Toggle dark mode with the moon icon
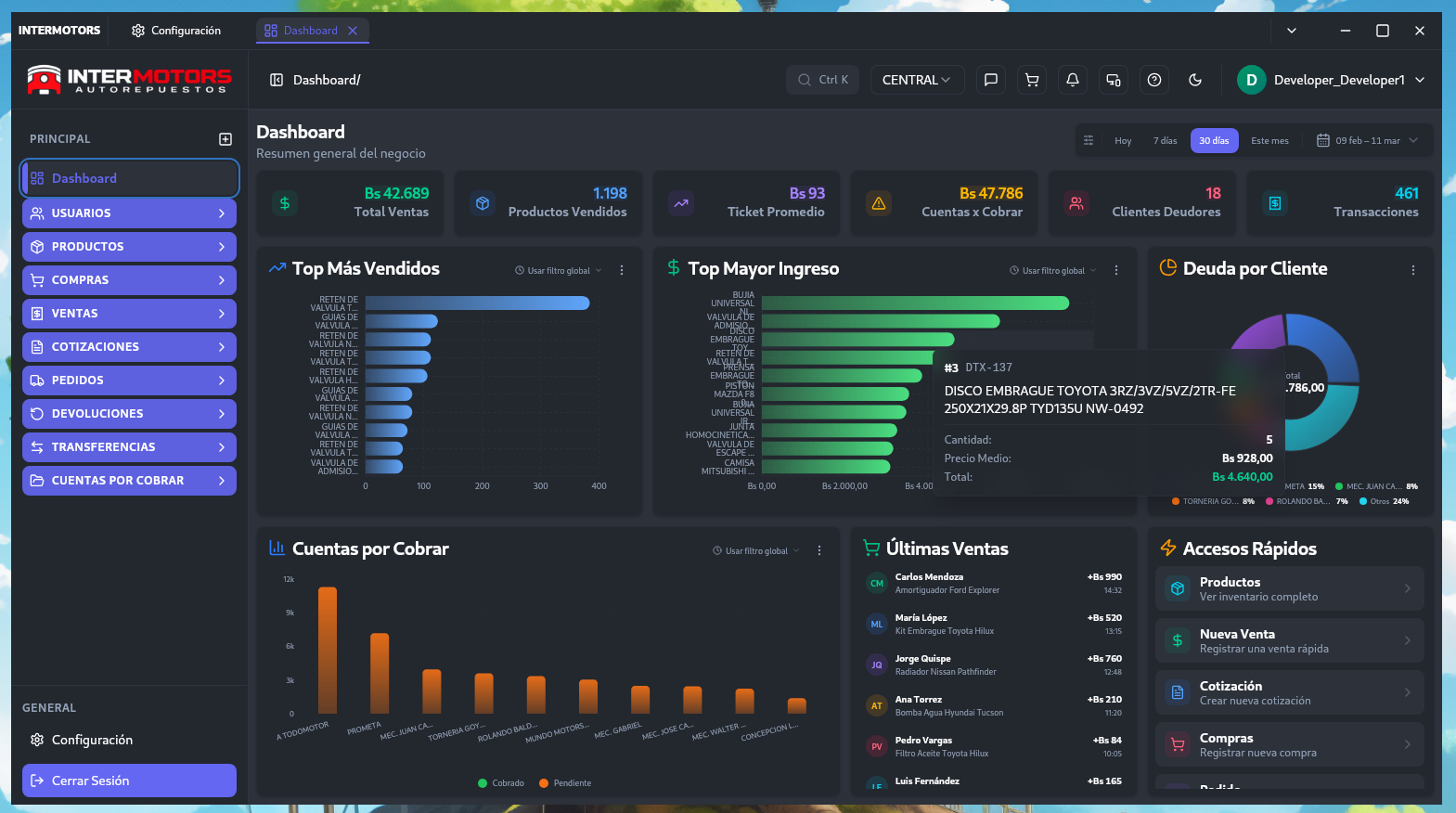 [1194, 80]
